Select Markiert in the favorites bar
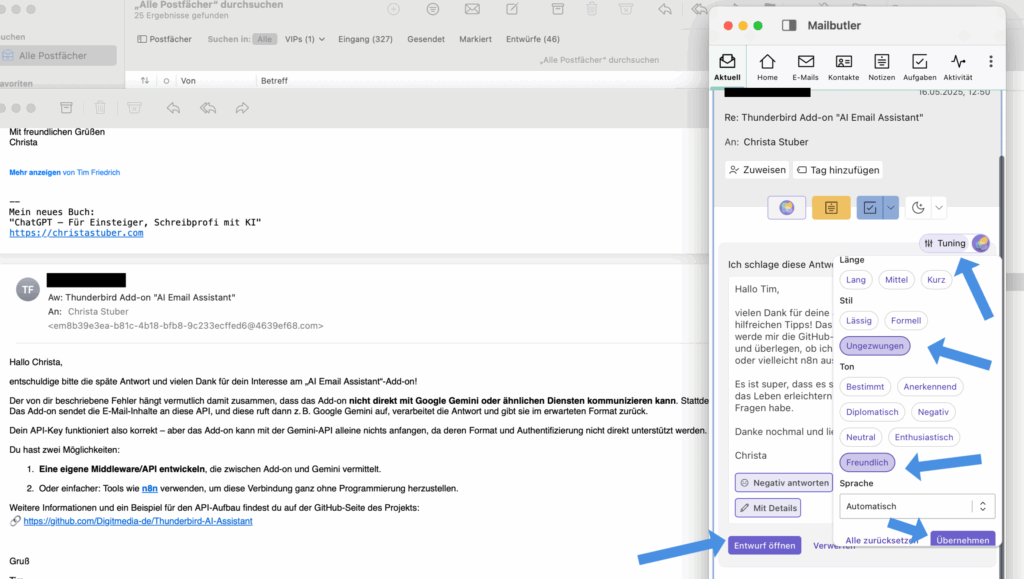This screenshot has width=1024, height=579. pyautogui.click(x=475, y=39)
